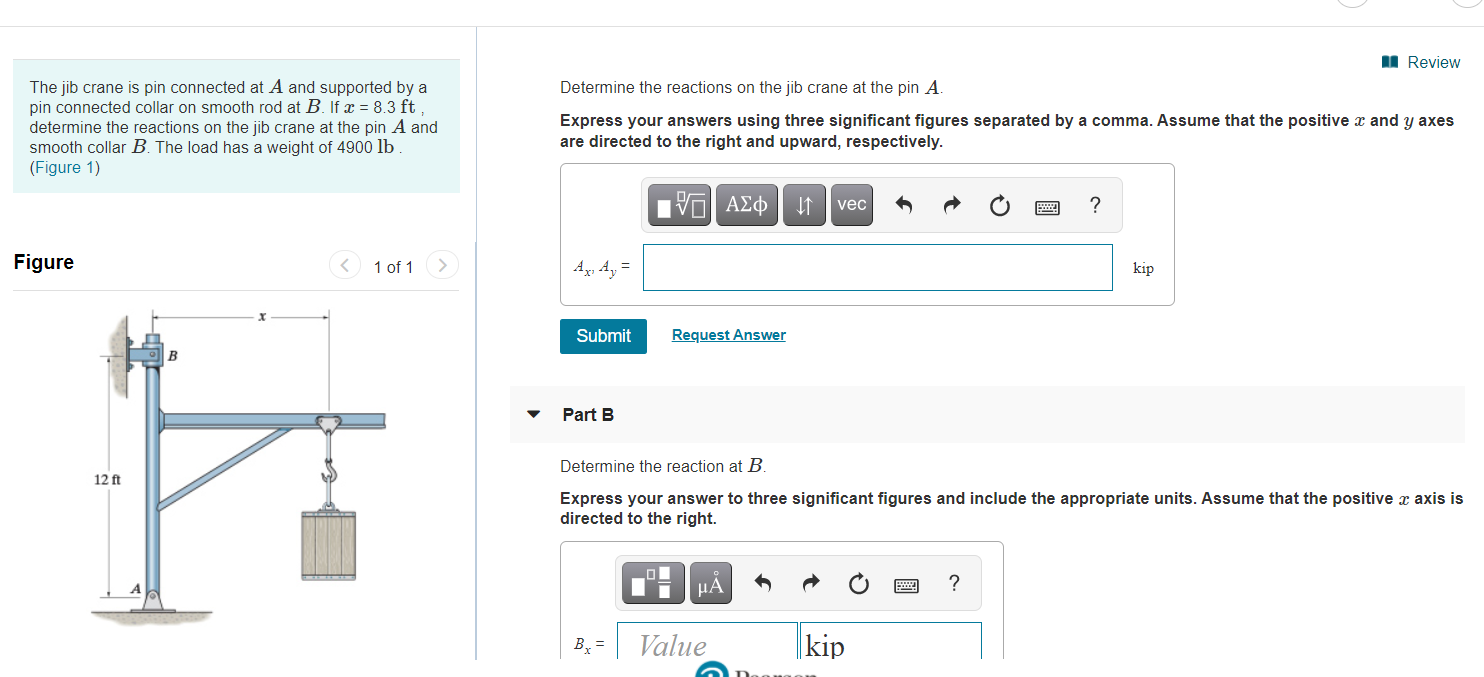Go to the previous figure arrow
The image size is (1484, 677).
345,265
